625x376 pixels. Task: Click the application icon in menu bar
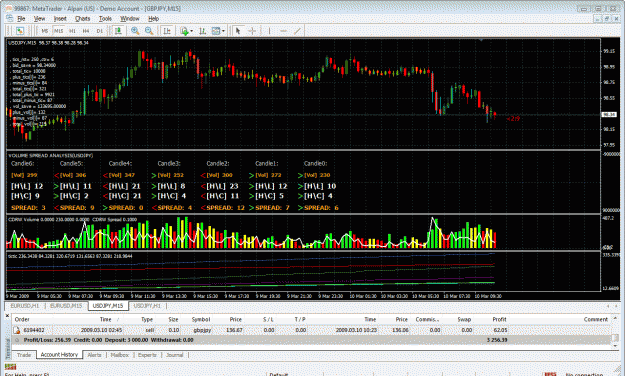pyautogui.click(x=10, y=18)
